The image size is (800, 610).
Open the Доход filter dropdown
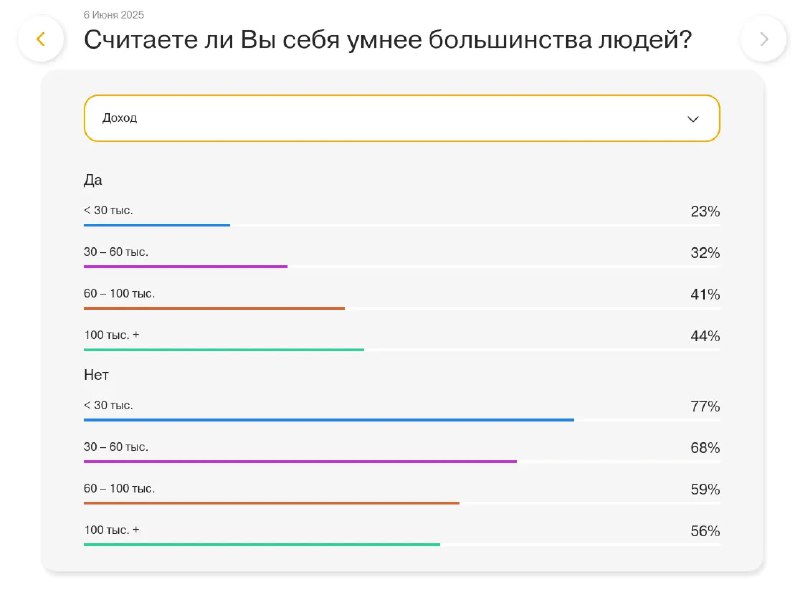coord(401,118)
